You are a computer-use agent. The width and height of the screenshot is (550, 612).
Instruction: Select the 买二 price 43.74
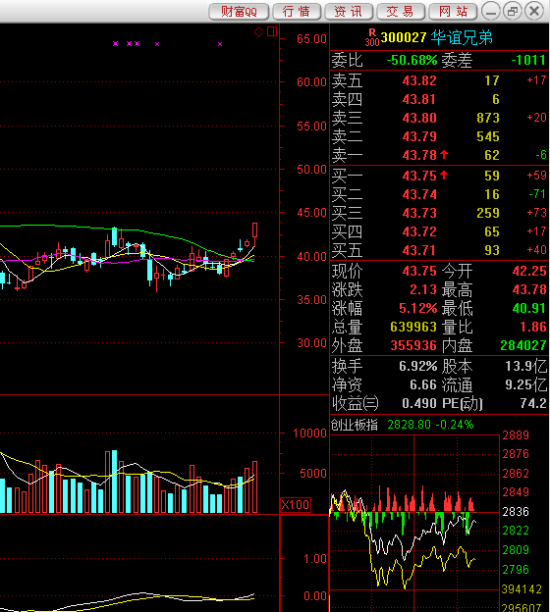tap(420, 194)
